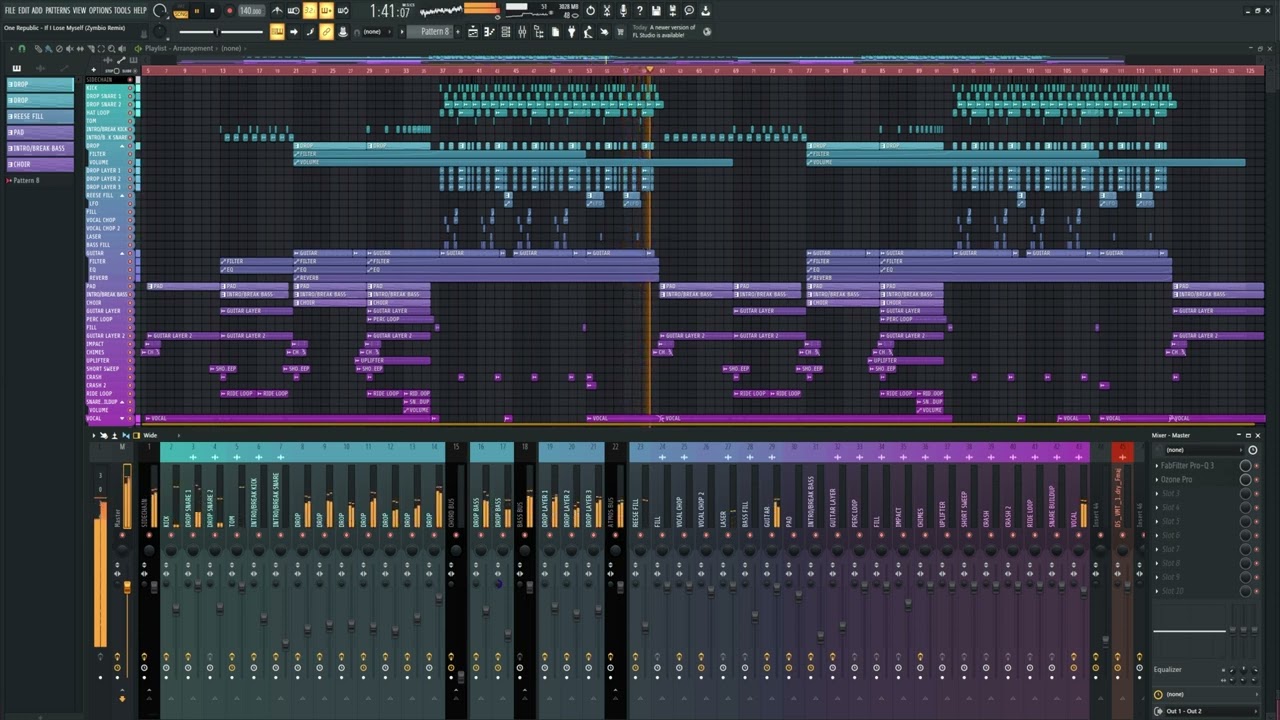
Task: Select the INTRO/BREAK BASS pattern in picker
Action: 41,148
